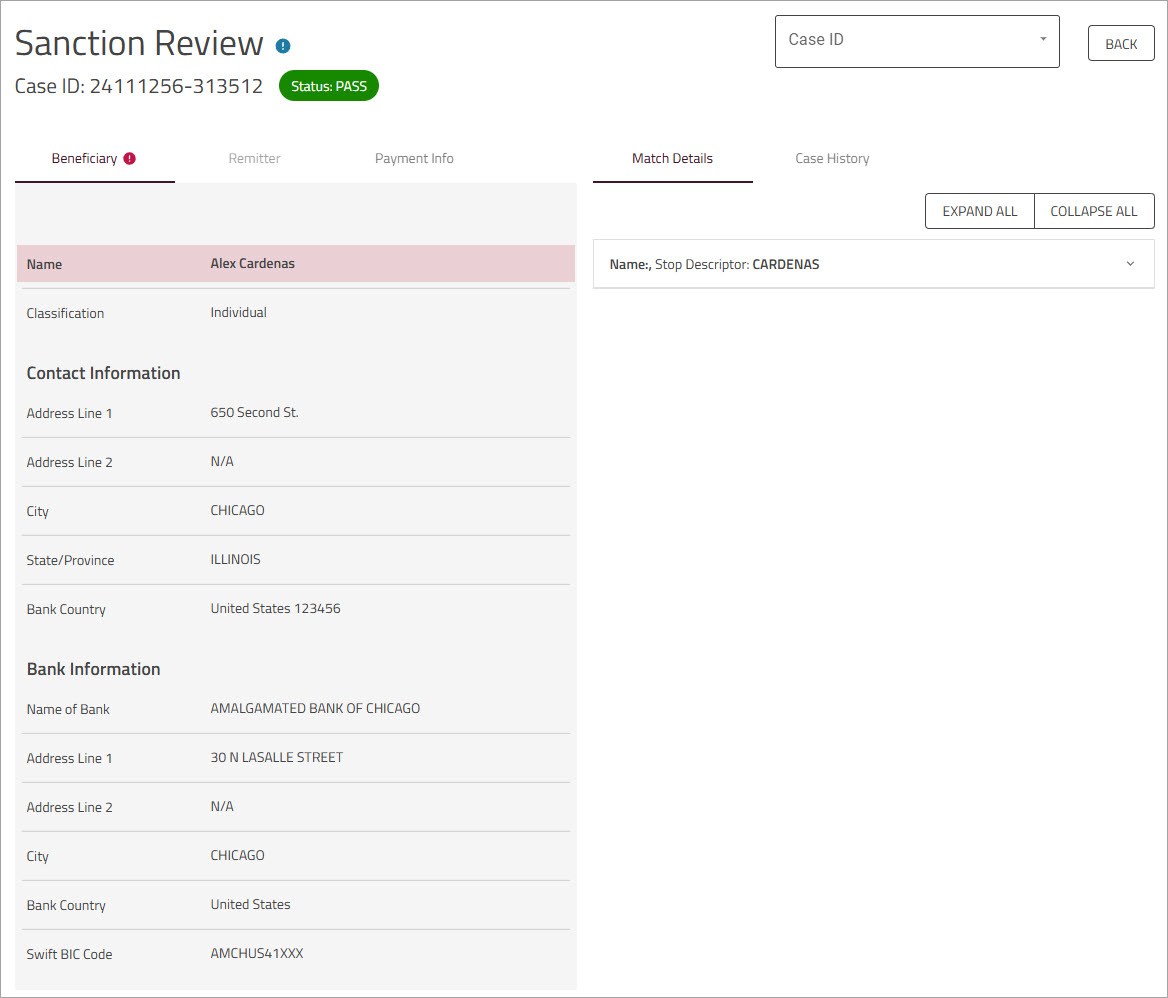
Task: Click the BACK button
Action: pos(1120,43)
